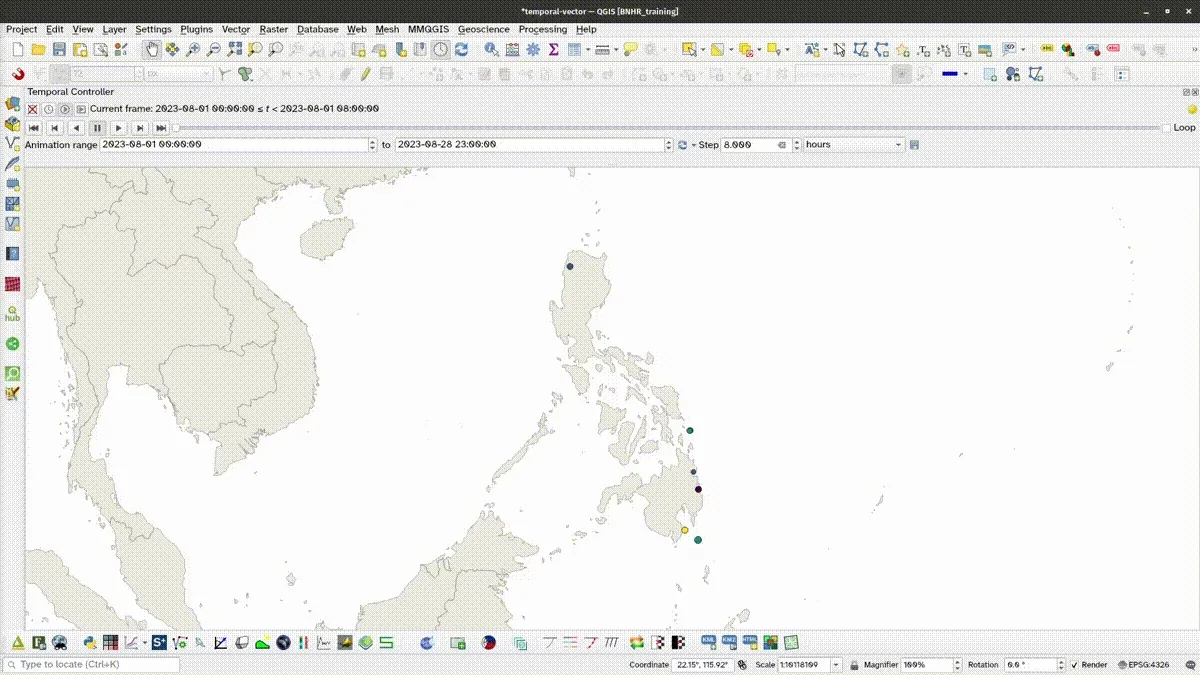
Task: Click the Refresh map canvas icon
Action: click(x=460, y=49)
